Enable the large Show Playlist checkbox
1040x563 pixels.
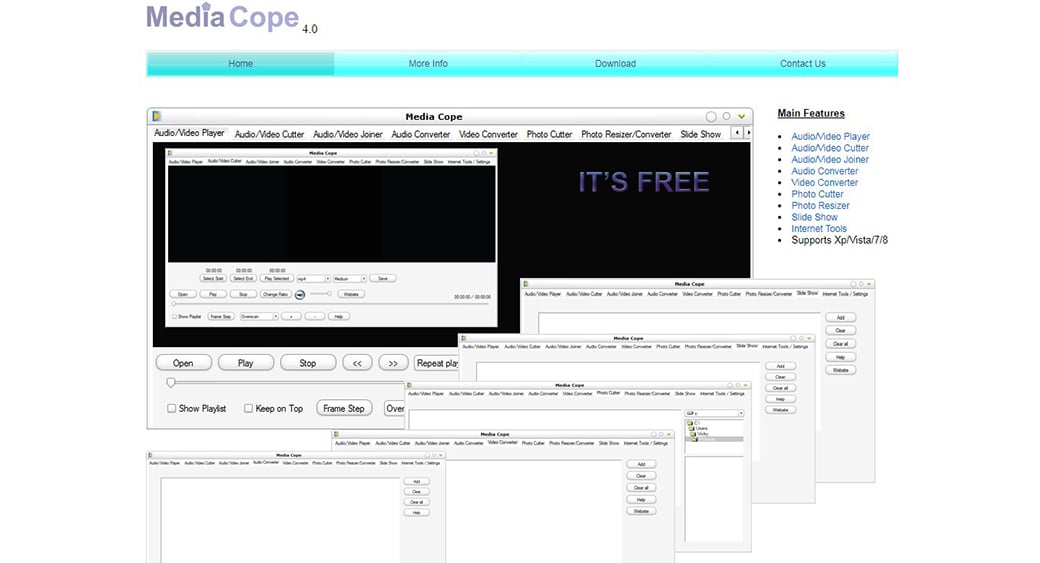pos(171,408)
